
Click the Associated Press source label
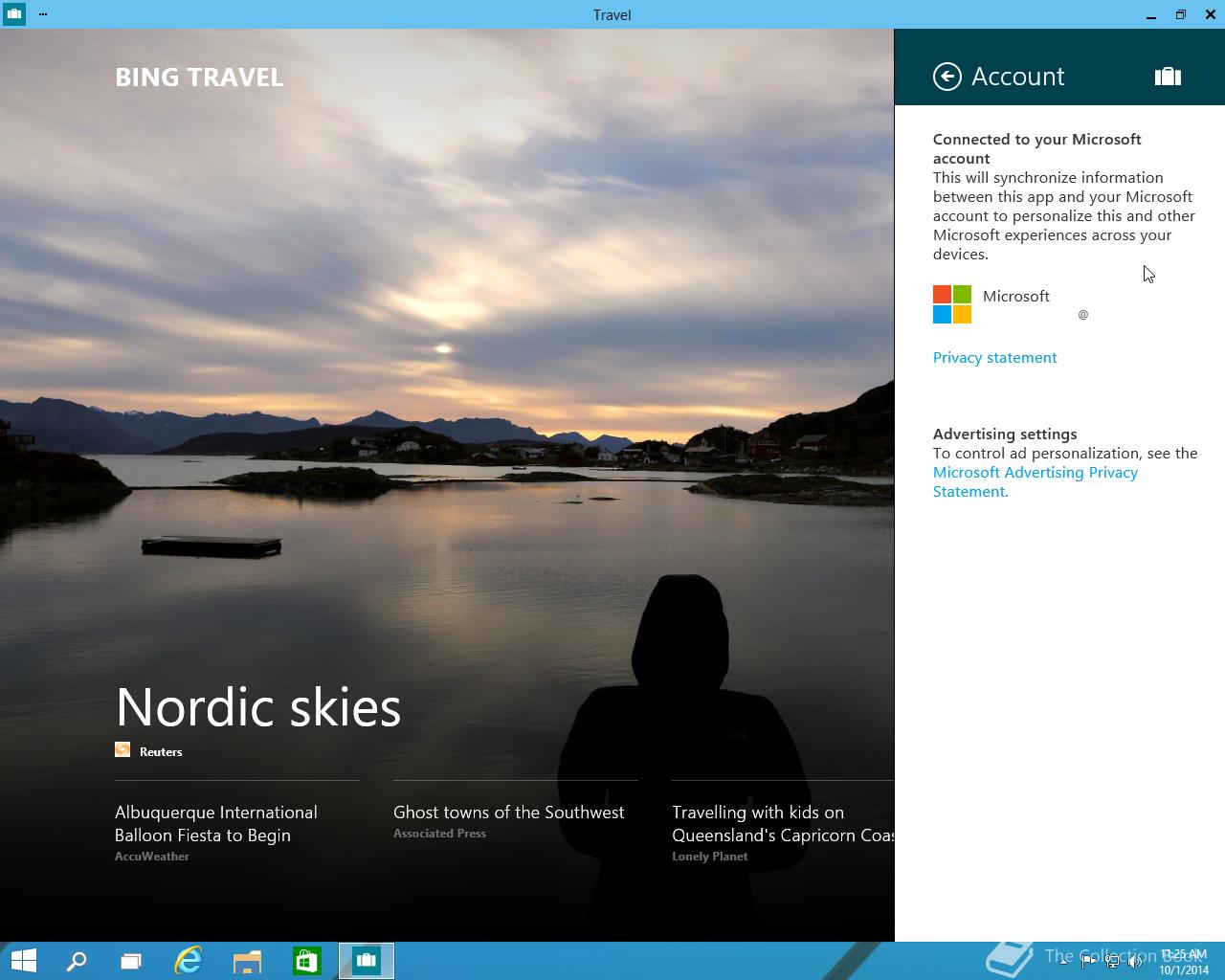point(439,834)
